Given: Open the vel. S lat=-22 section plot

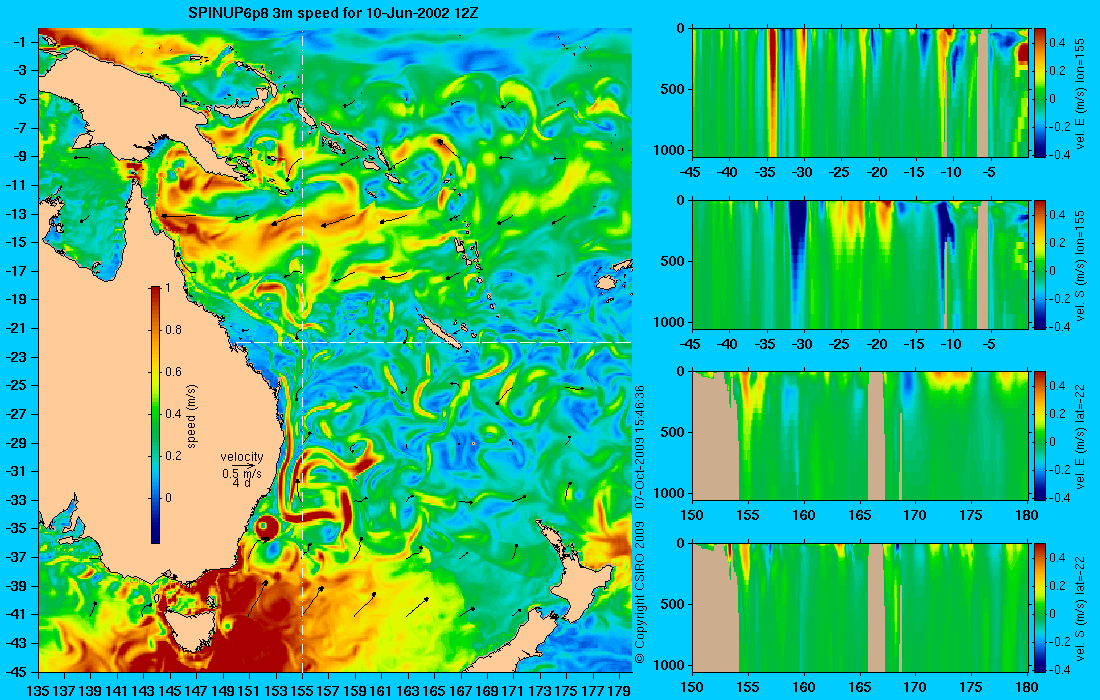Looking at the screenshot, I should tap(860, 607).
